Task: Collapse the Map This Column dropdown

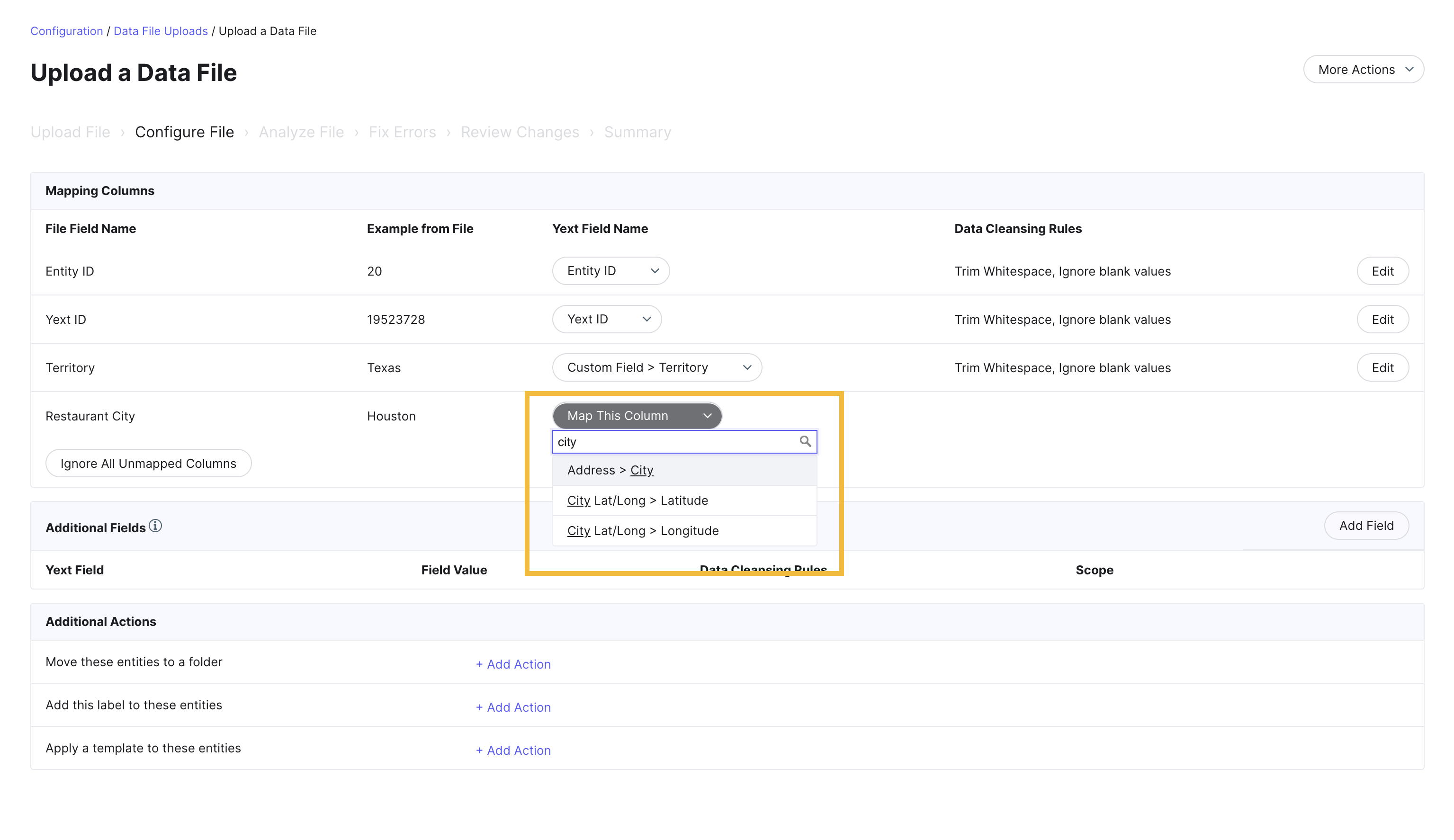Action: [x=637, y=415]
